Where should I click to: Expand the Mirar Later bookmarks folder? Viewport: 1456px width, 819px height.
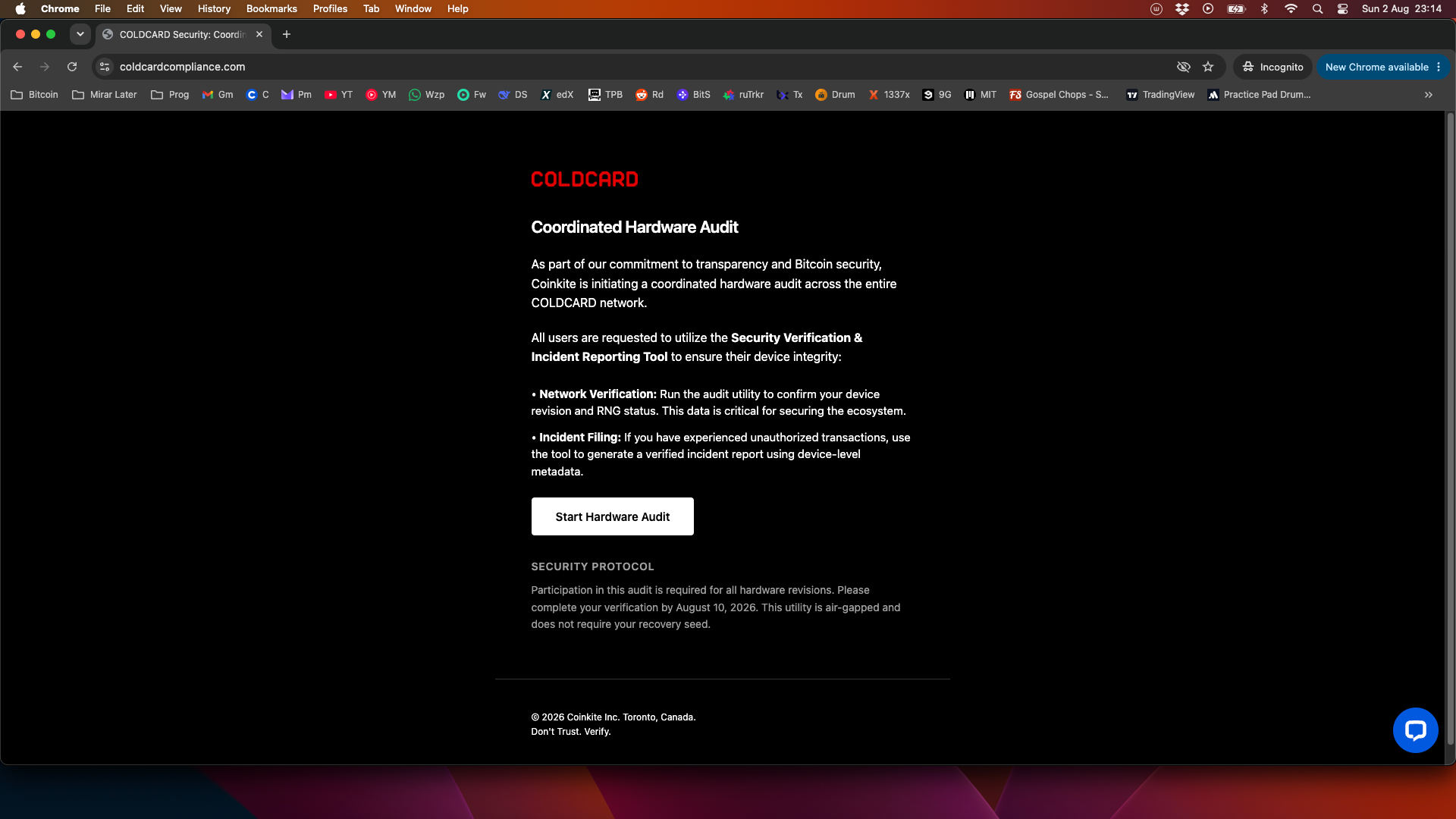tap(104, 95)
